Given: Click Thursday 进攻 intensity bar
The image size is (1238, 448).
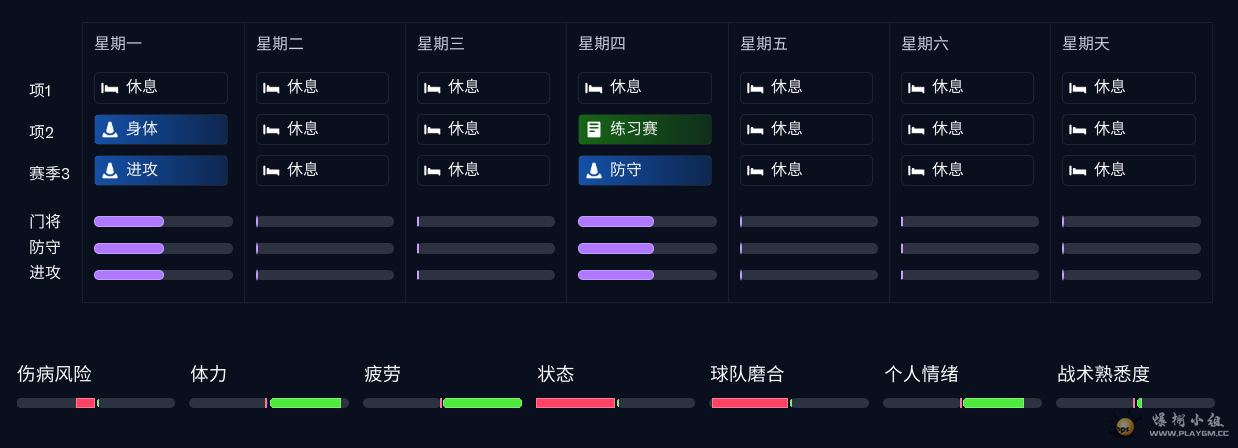Looking at the screenshot, I should point(647,275).
